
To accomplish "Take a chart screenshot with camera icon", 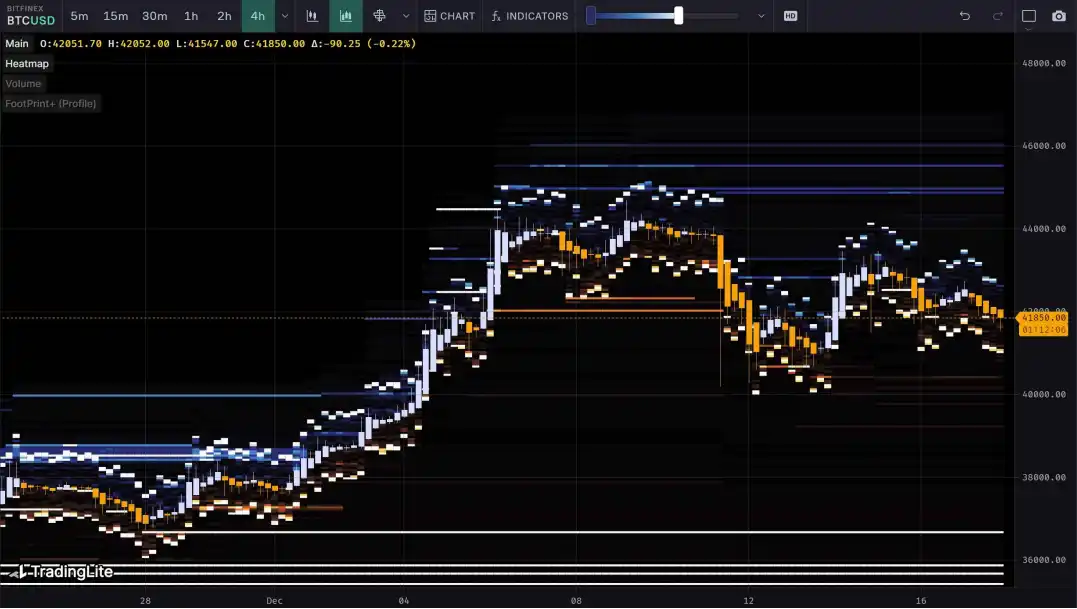I will click(1059, 16).
